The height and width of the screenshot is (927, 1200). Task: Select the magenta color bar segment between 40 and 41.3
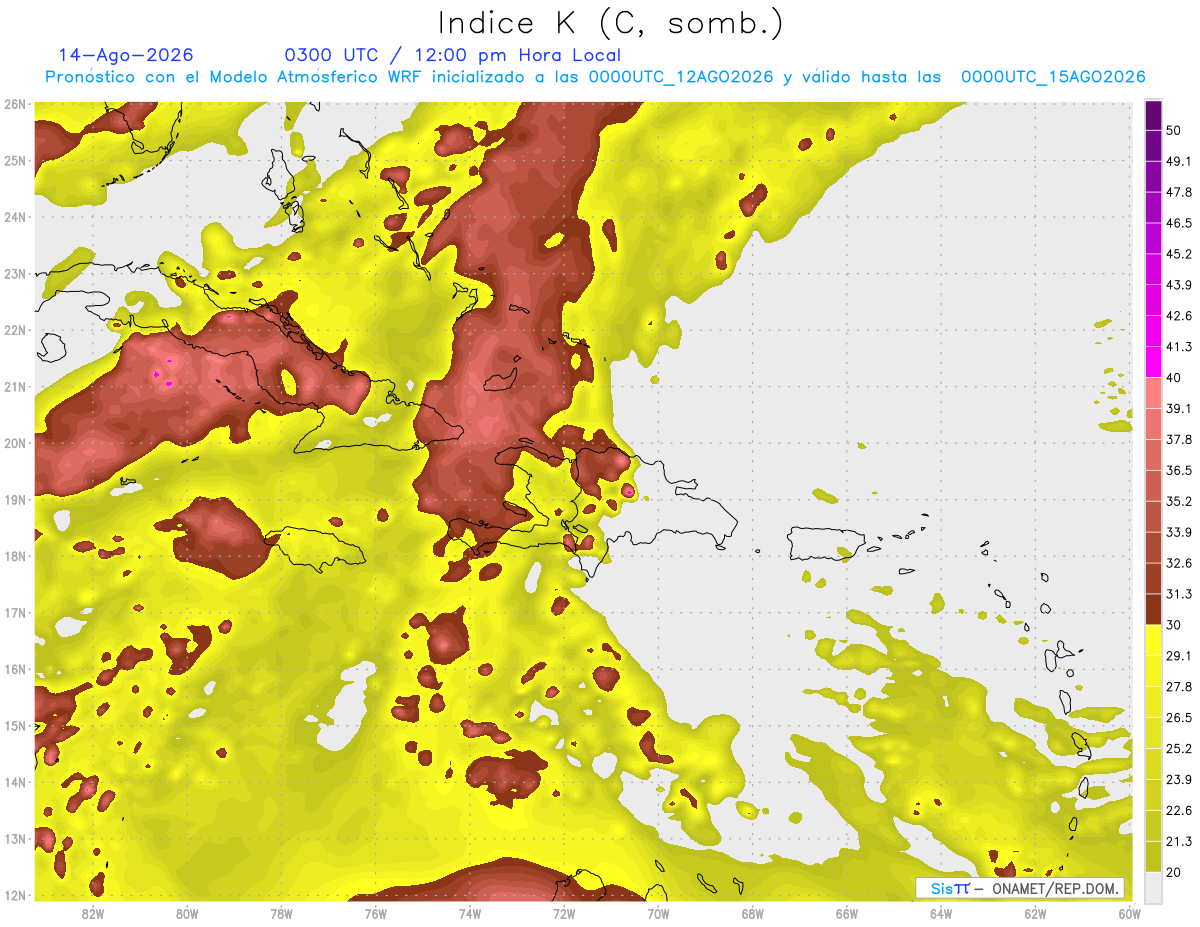(x=1153, y=362)
